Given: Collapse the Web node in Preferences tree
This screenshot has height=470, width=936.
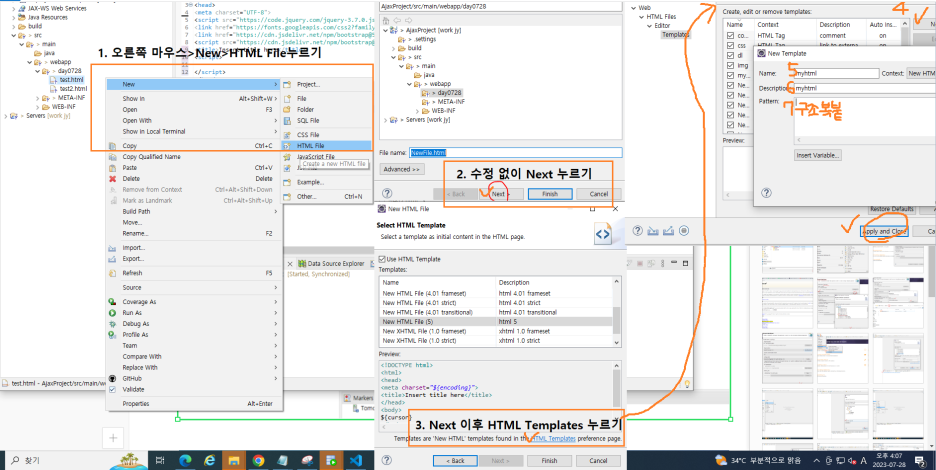Looking at the screenshot, I should (x=634, y=8).
